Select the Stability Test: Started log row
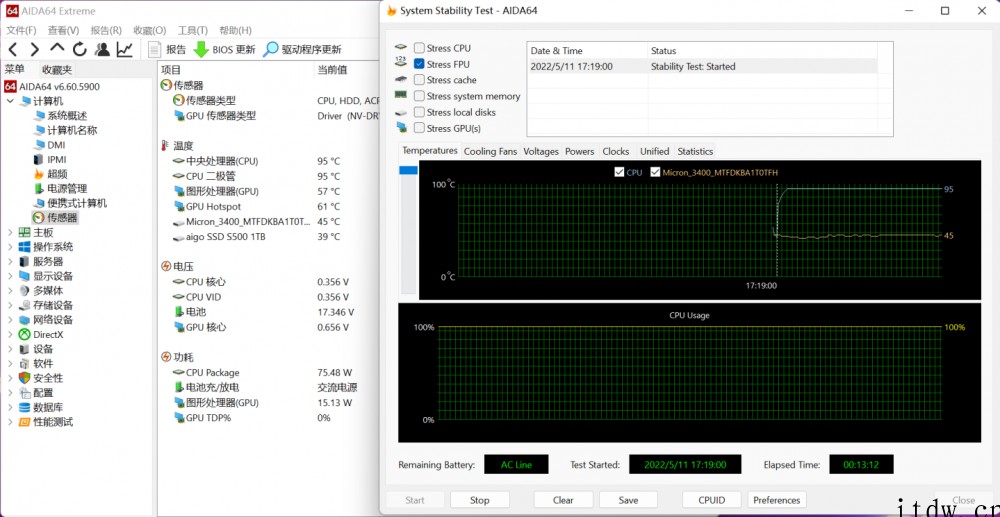 [x=702, y=66]
